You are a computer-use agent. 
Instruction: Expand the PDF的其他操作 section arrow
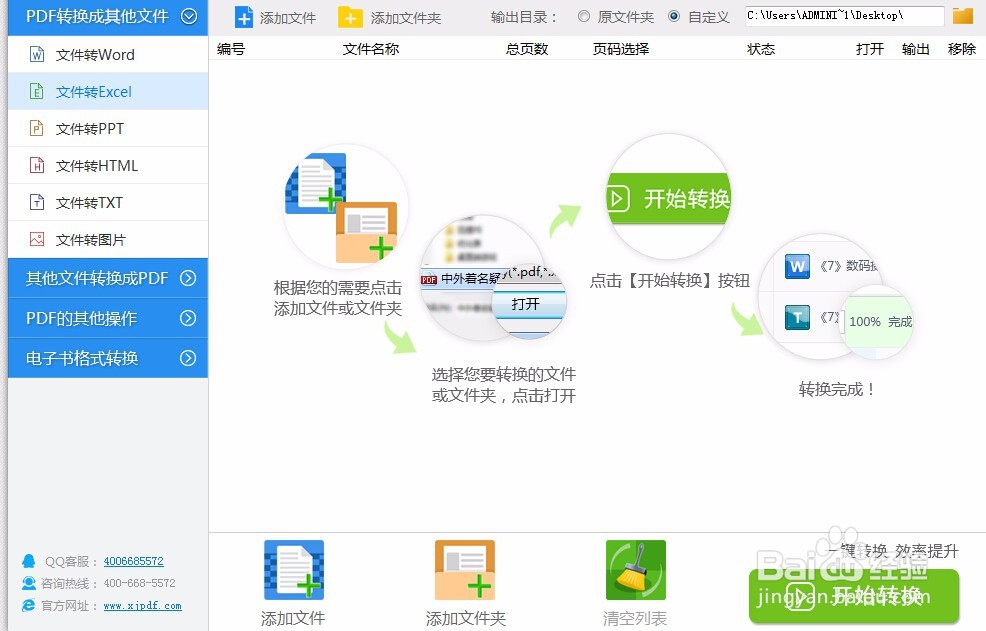(x=188, y=318)
